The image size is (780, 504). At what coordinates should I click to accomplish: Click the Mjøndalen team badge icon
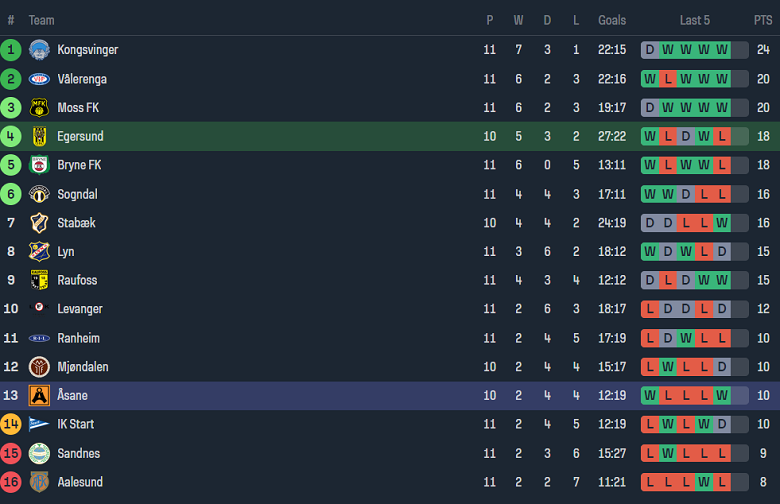point(39,367)
